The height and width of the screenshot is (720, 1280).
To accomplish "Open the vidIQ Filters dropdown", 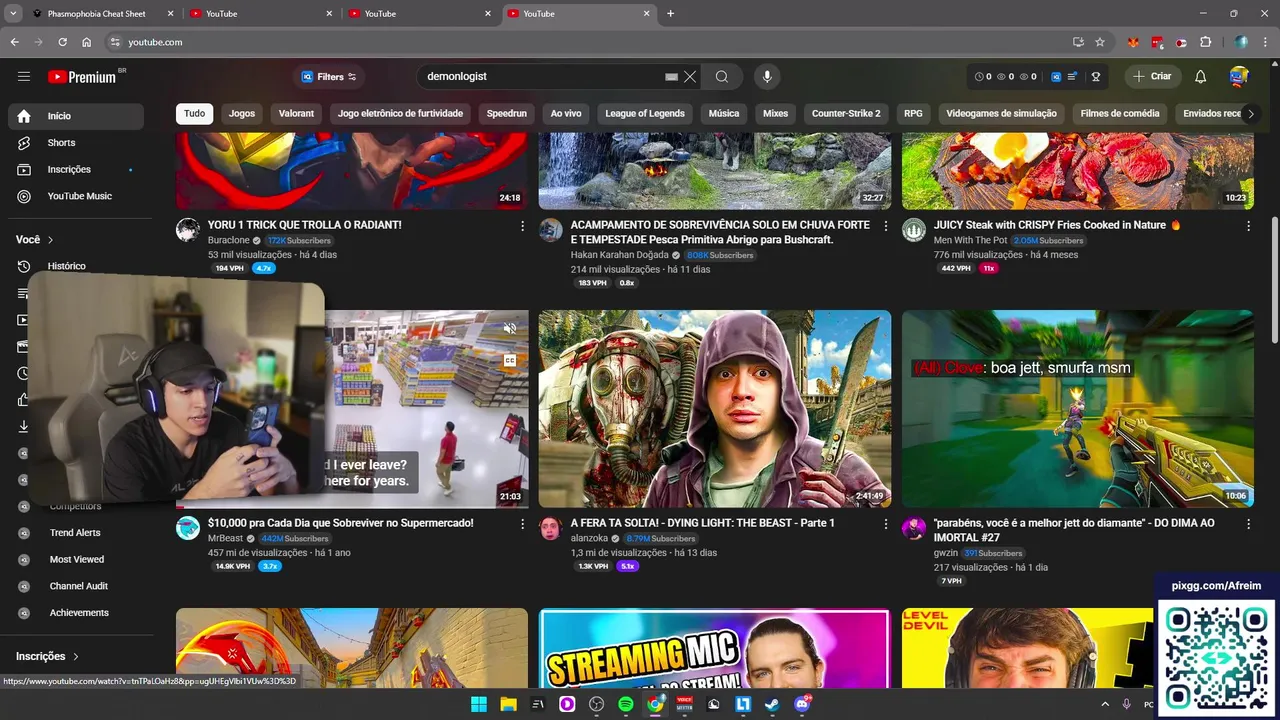I will tap(328, 76).
